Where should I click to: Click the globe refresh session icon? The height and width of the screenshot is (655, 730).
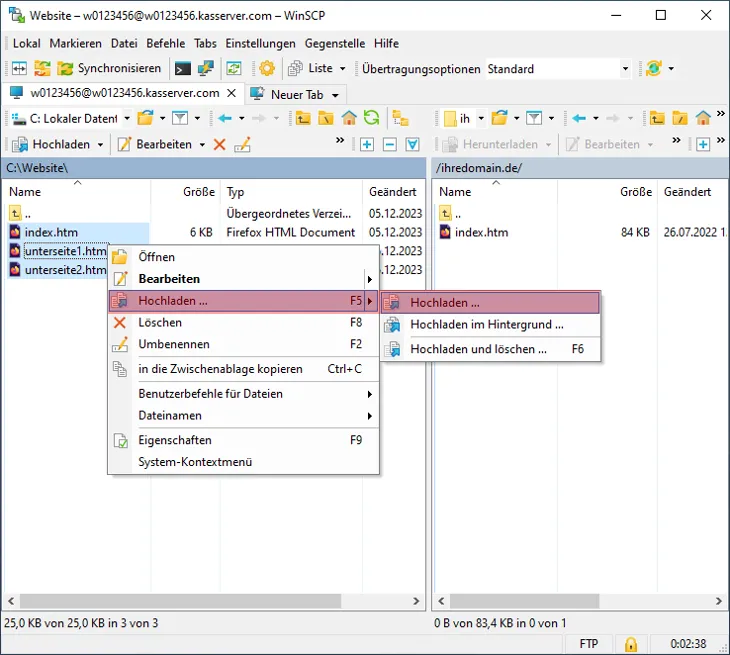point(654,68)
